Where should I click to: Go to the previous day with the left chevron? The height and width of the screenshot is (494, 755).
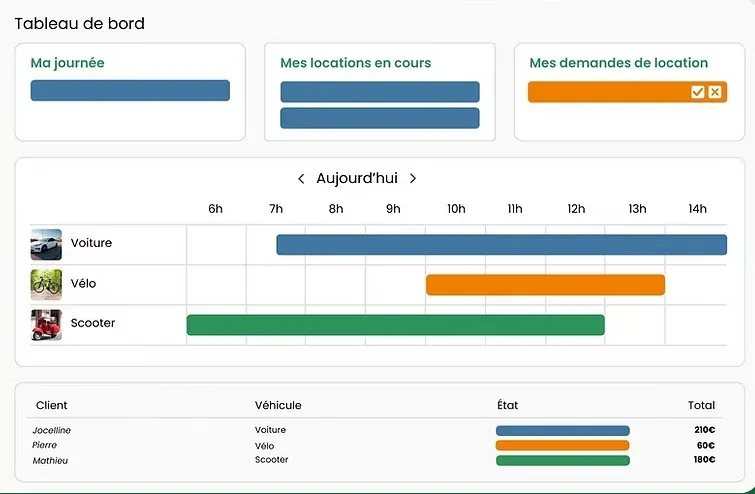point(301,179)
